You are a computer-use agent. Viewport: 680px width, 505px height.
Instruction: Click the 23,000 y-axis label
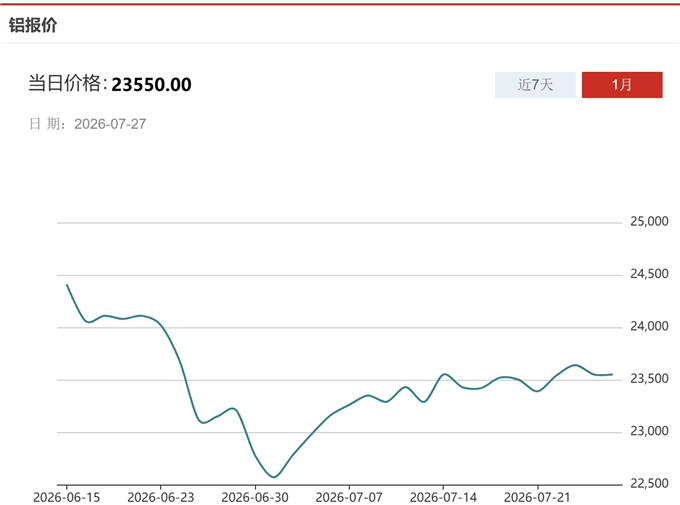pos(649,431)
